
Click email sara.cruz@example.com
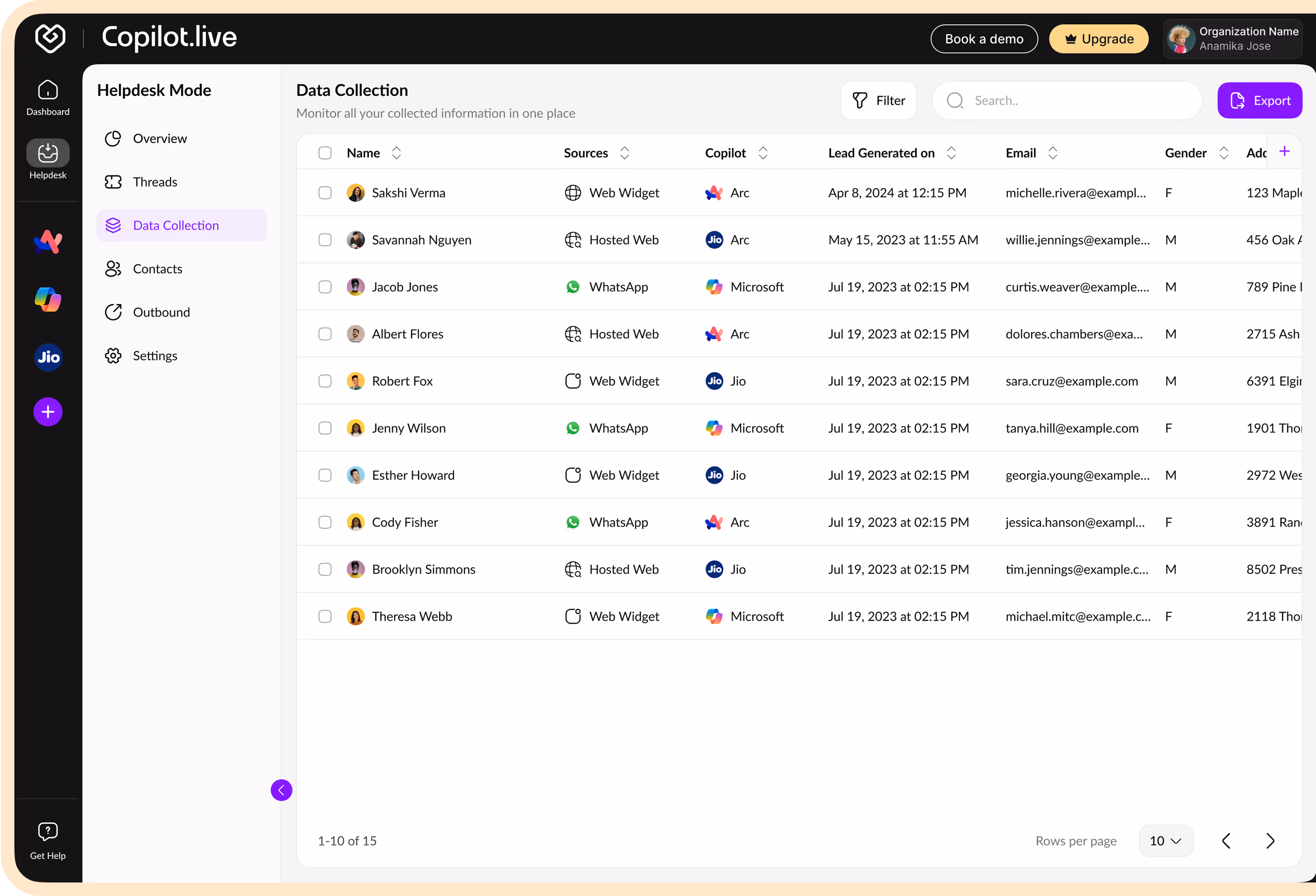click(x=1071, y=381)
